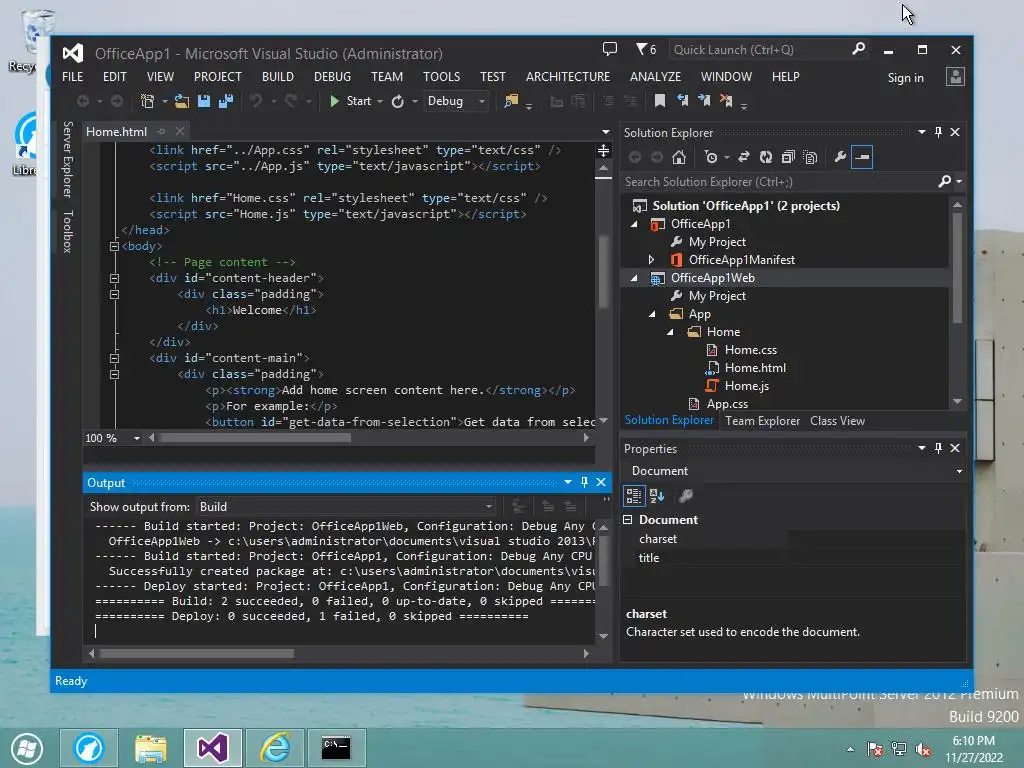Click the Alphabetical sort icon in Properties

click(657, 496)
